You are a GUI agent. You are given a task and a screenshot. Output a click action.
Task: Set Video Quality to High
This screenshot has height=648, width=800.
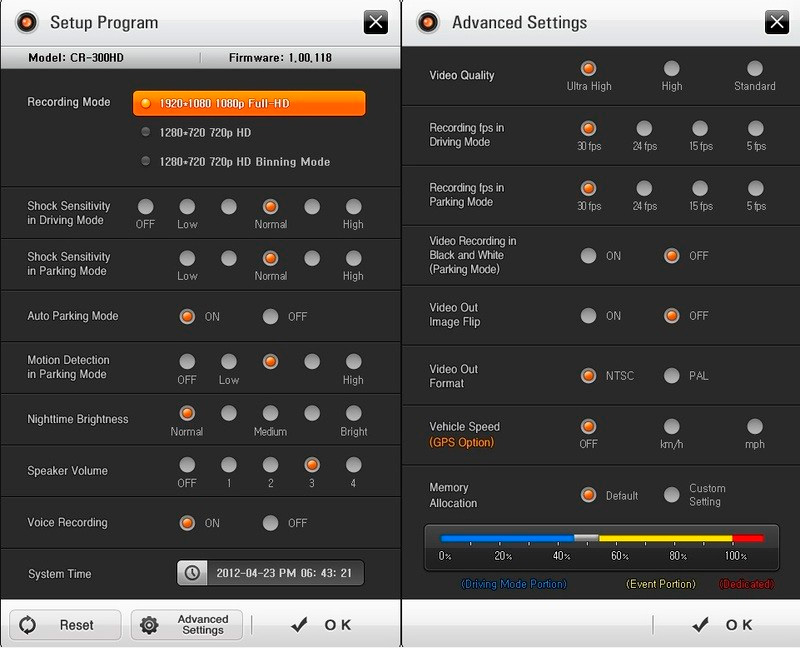671,68
